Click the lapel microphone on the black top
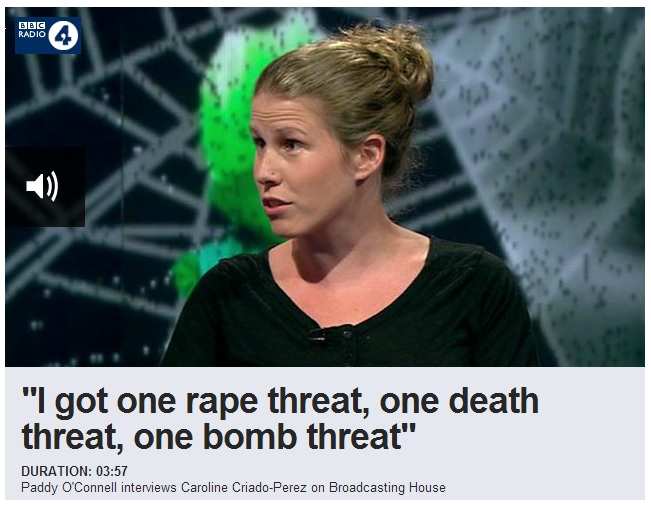This screenshot has height=506, width=651. (317, 335)
